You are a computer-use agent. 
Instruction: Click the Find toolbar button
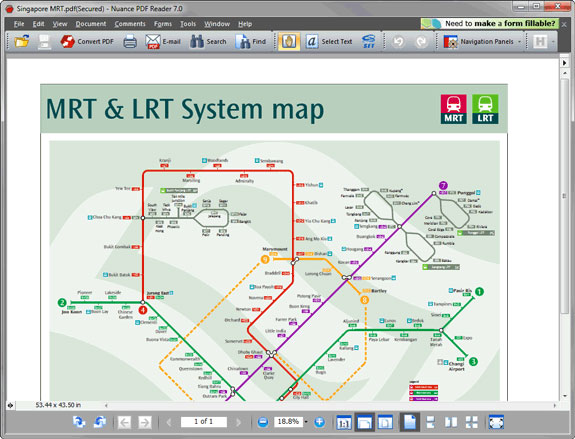(x=251, y=41)
